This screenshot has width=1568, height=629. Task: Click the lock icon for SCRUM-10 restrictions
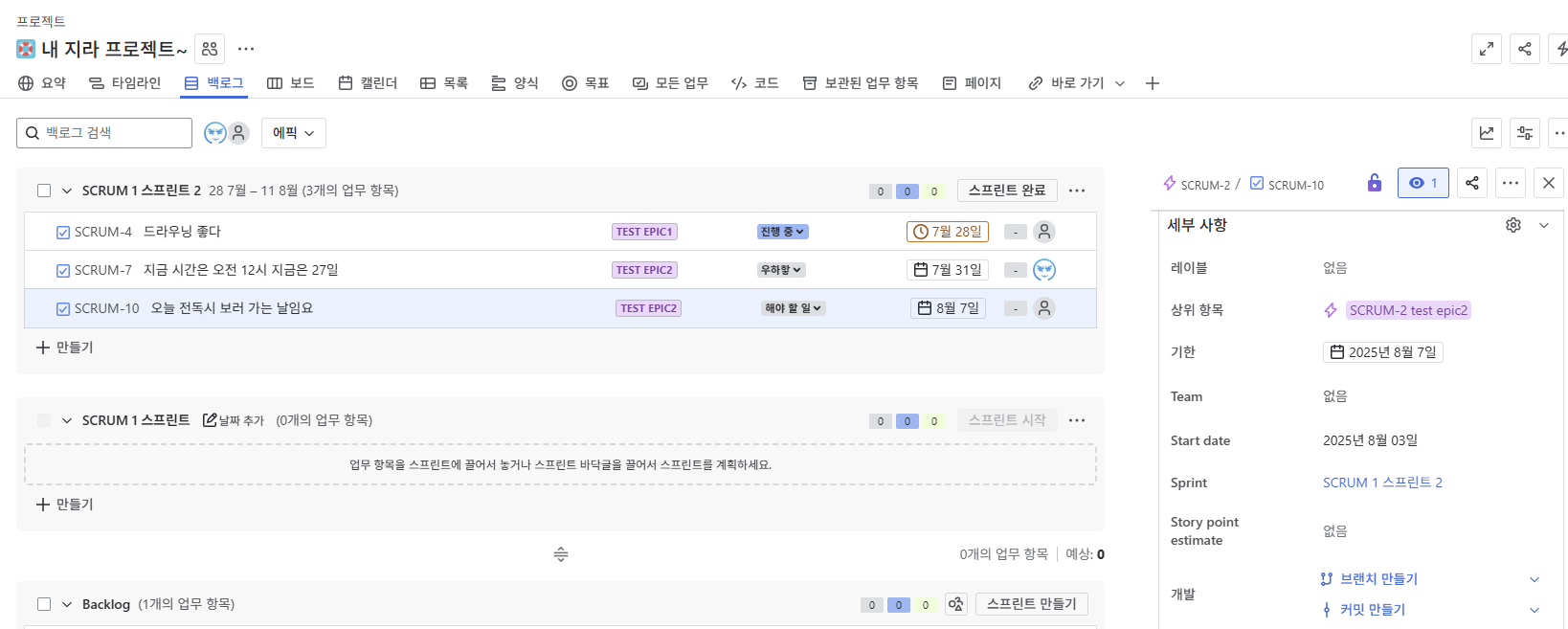click(x=1375, y=183)
